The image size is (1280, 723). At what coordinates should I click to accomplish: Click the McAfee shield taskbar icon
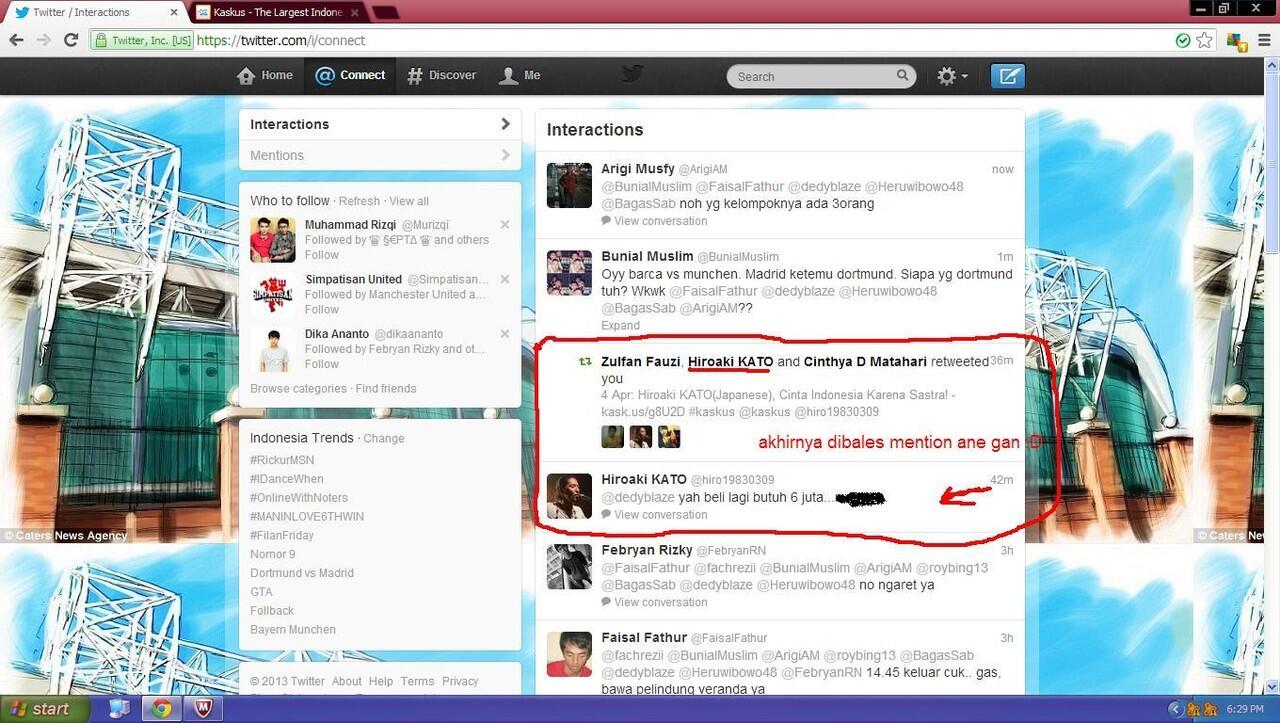[203, 709]
